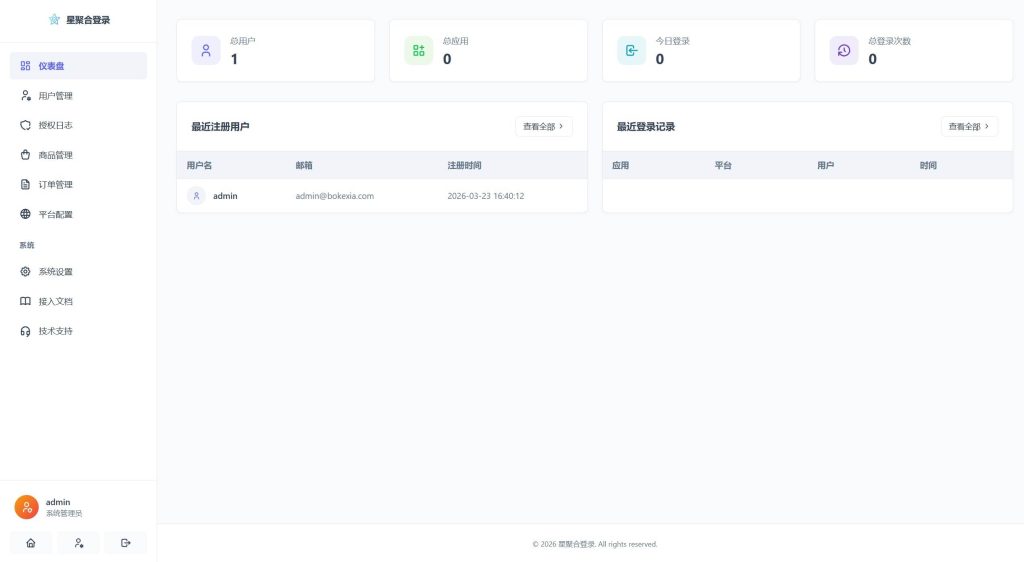This screenshot has width=1024, height=562.
Task: Click the star logo icon in the sidebar header
Action: [54, 20]
